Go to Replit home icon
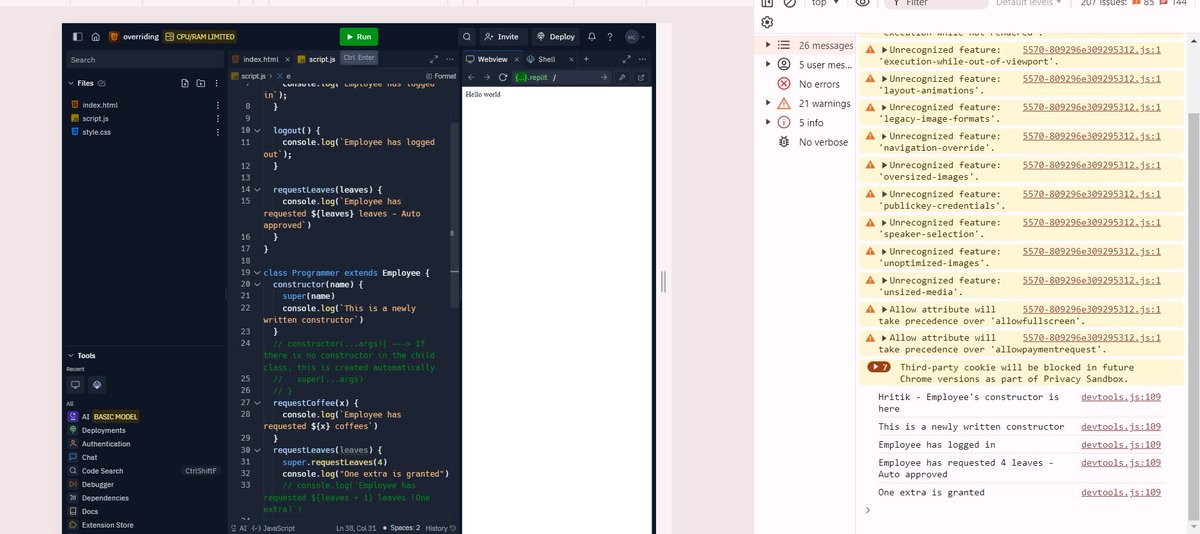Screen dimensions: 1200x534 tap(95, 37)
